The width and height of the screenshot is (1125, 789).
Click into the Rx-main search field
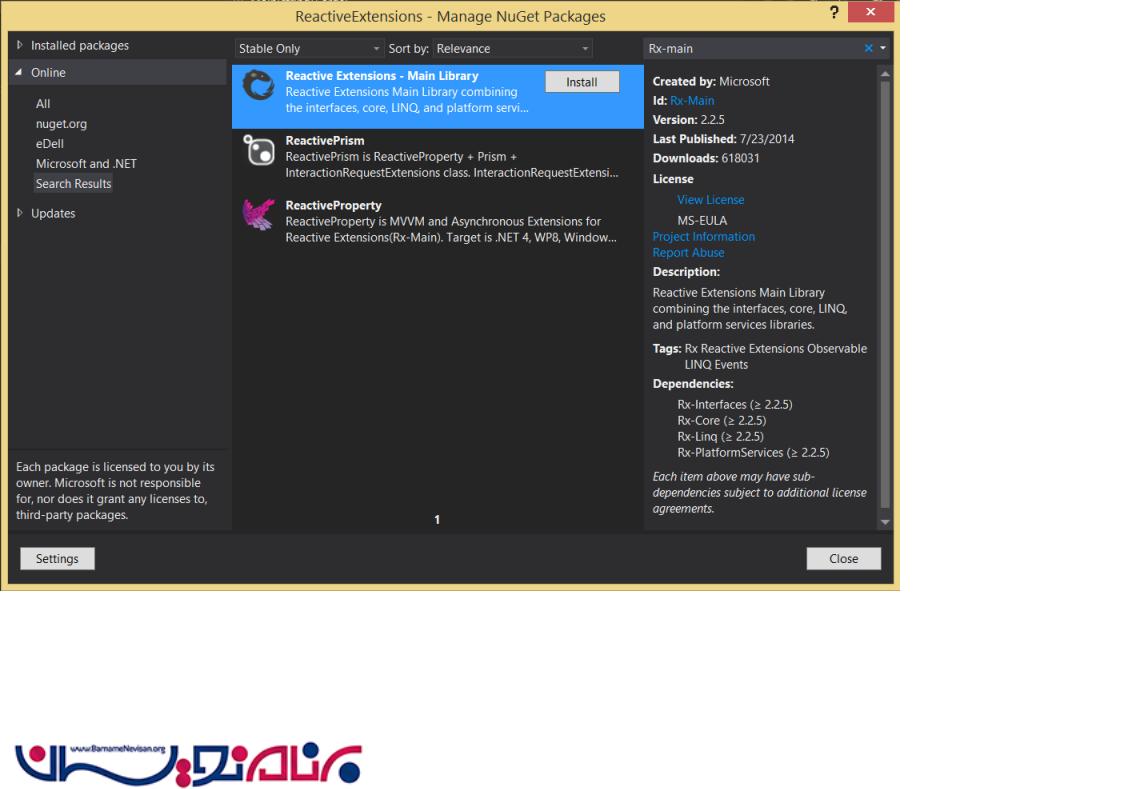pos(753,48)
